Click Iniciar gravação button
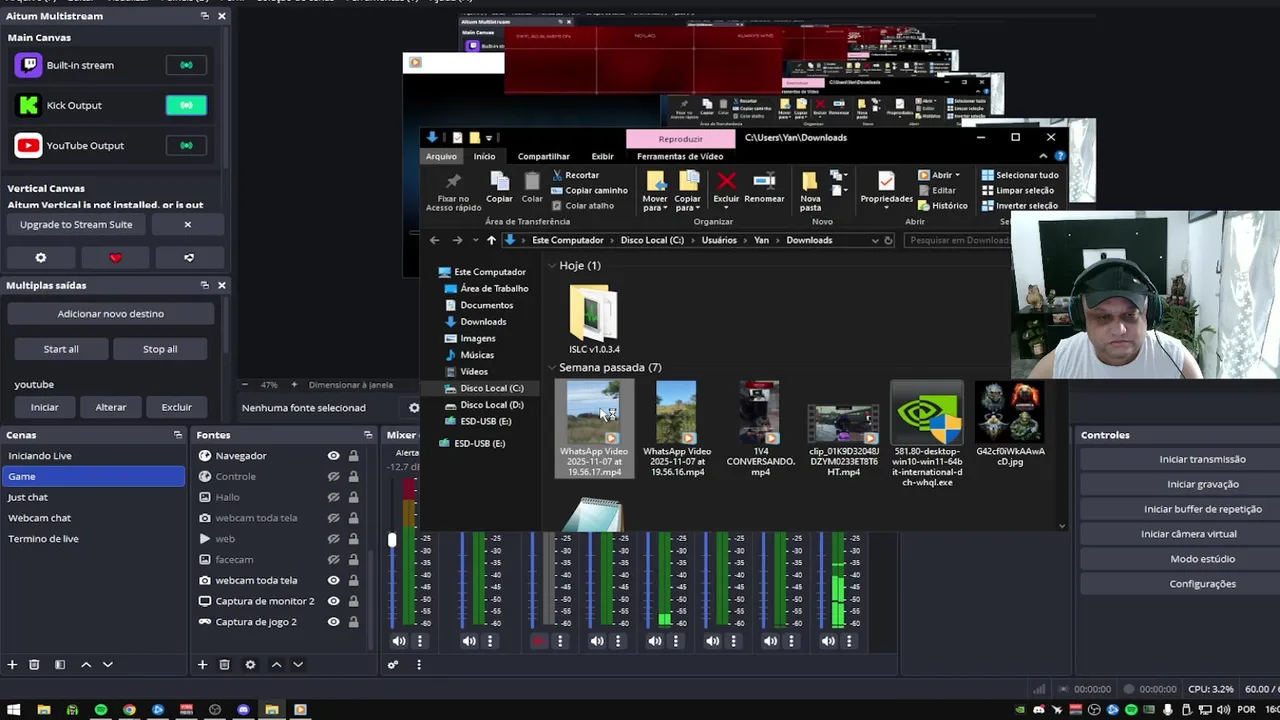This screenshot has width=1280, height=720. click(x=1202, y=484)
